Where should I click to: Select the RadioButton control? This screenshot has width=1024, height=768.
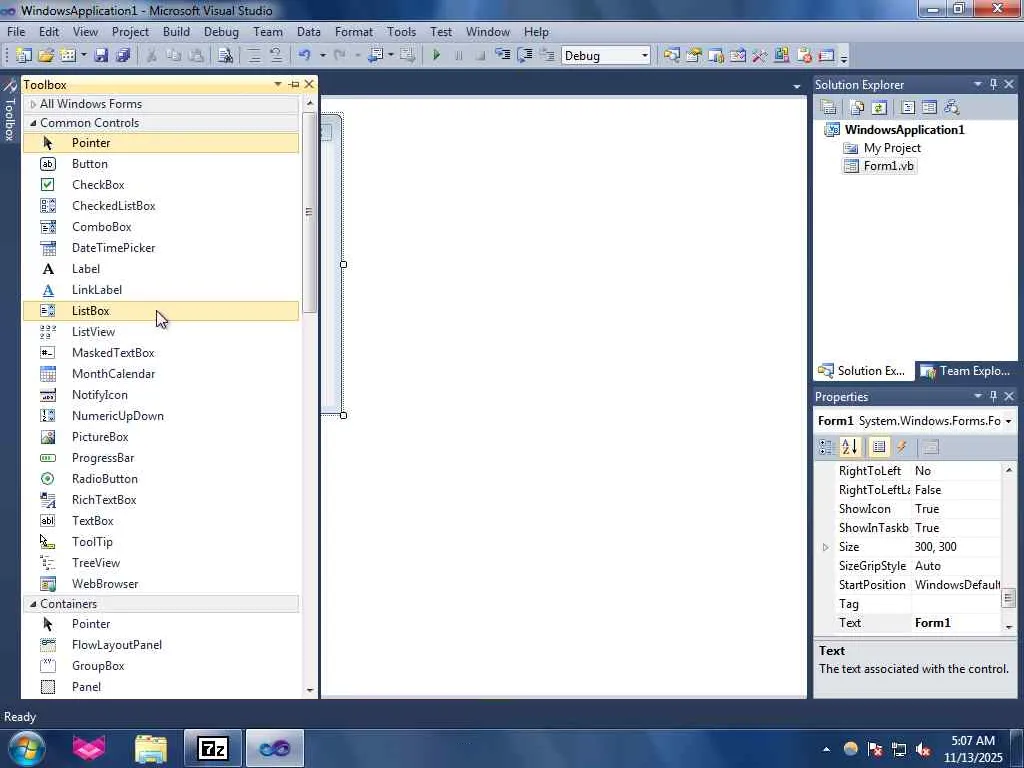pos(161,479)
